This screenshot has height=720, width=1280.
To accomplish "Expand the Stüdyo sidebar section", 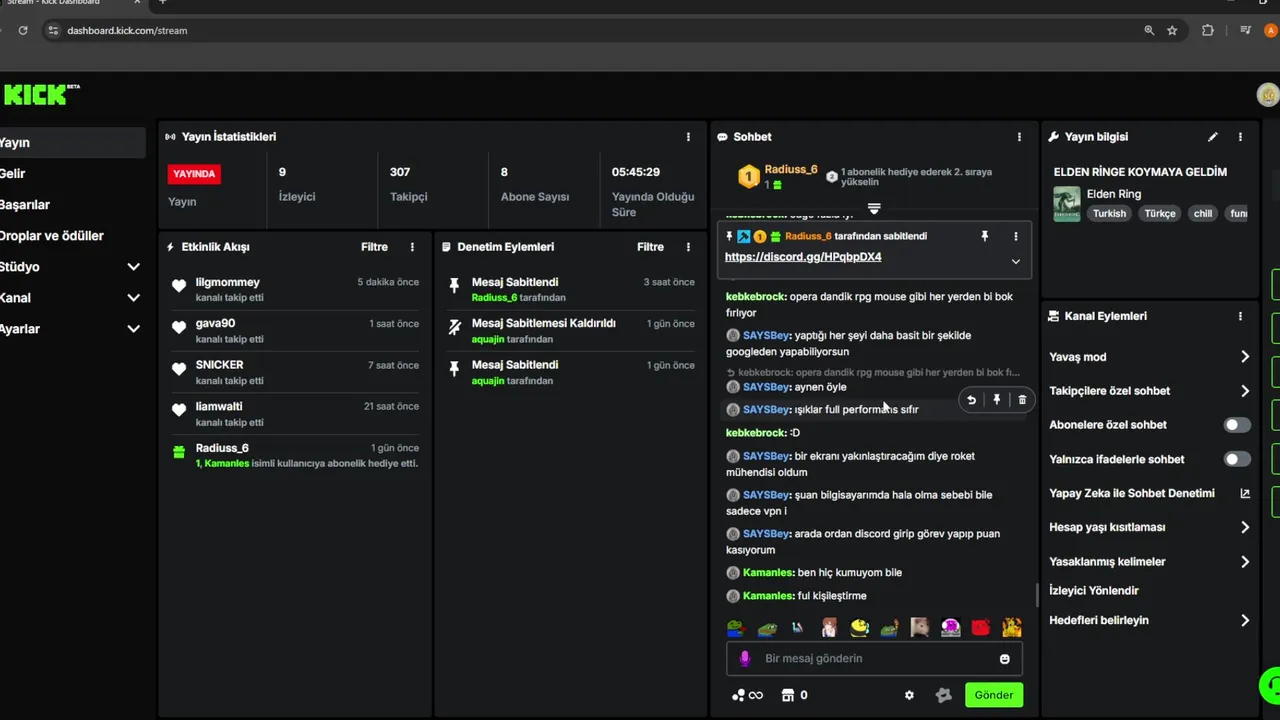I will point(133,267).
